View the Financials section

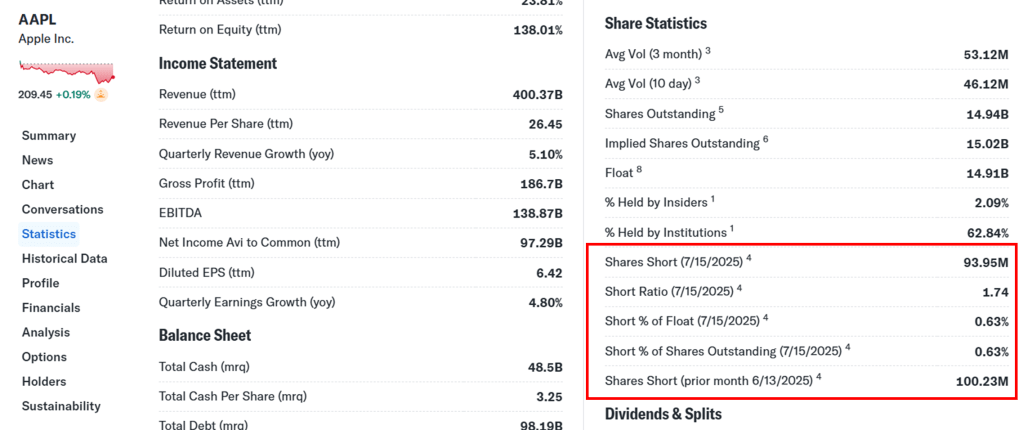51,308
